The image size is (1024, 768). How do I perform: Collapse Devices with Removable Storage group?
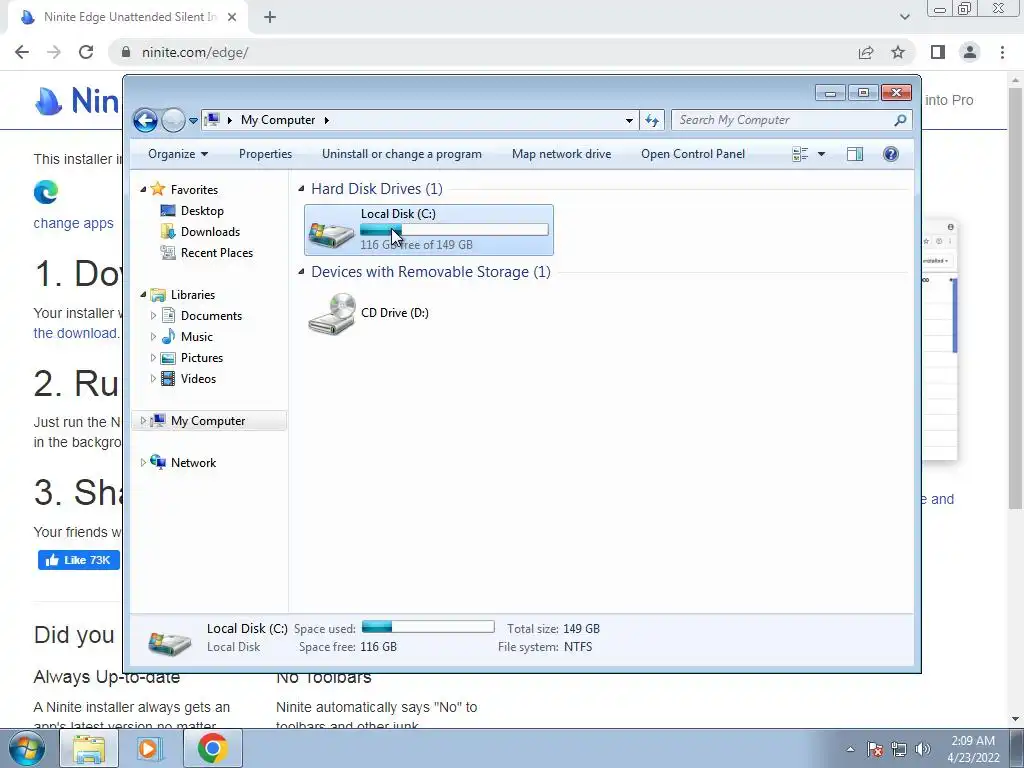click(x=301, y=272)
